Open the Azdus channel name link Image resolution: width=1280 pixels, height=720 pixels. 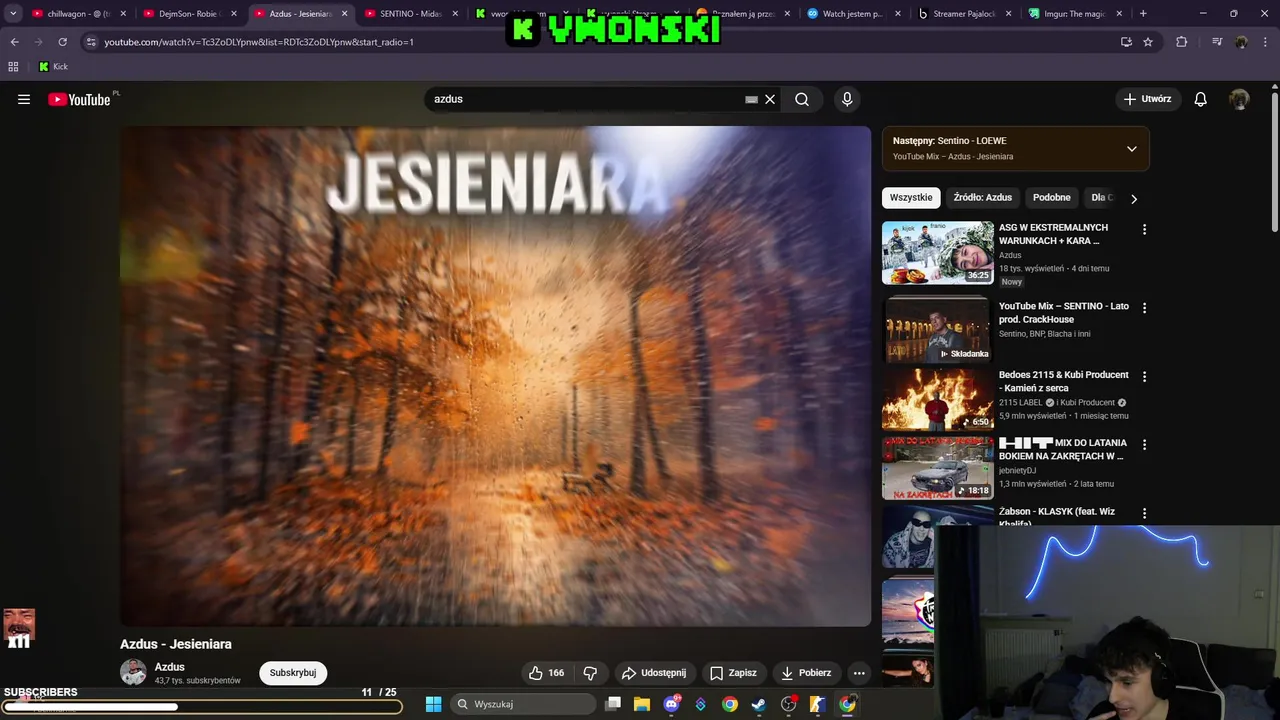coord(170,667)
